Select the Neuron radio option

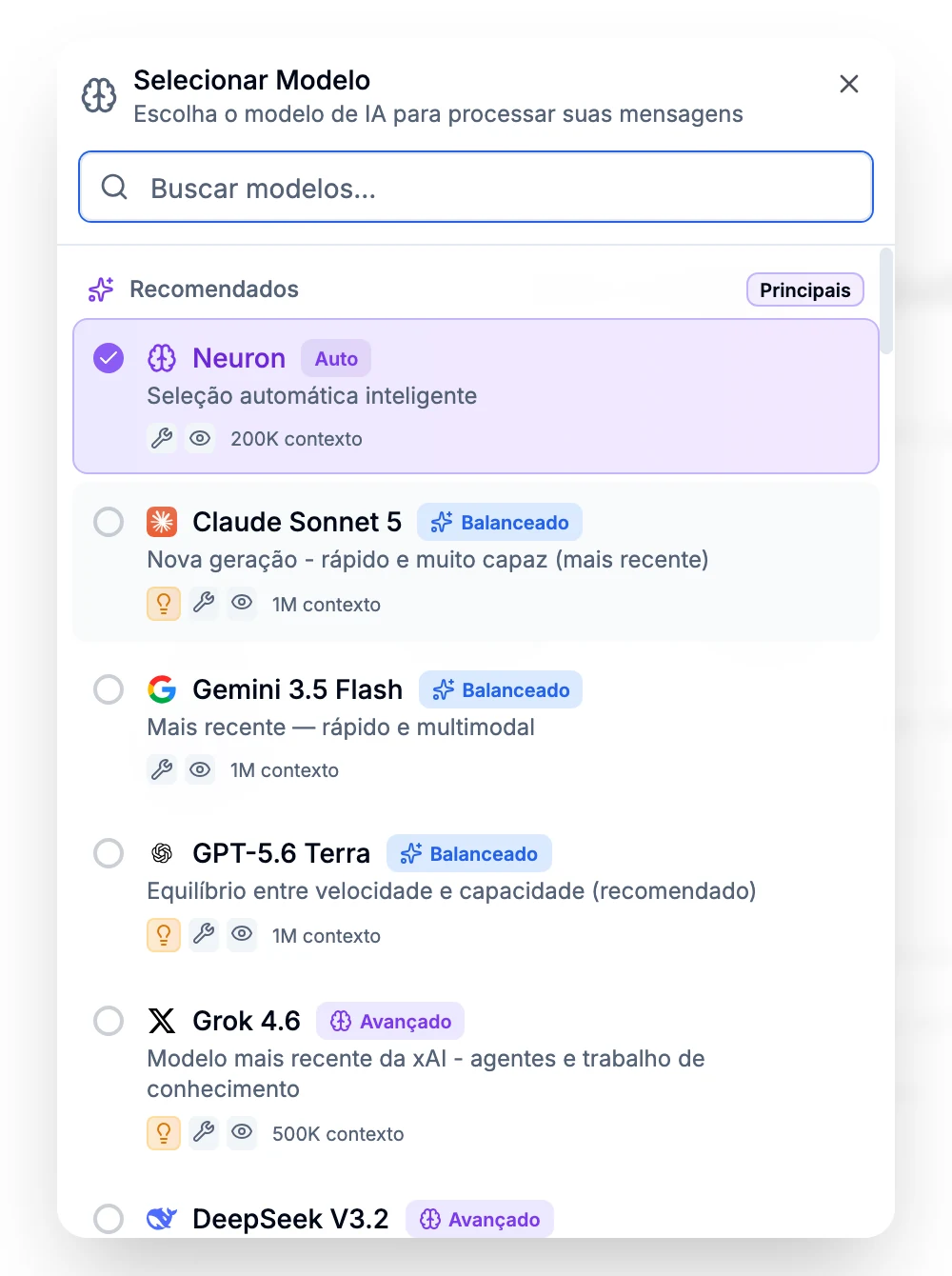[109, 358]
